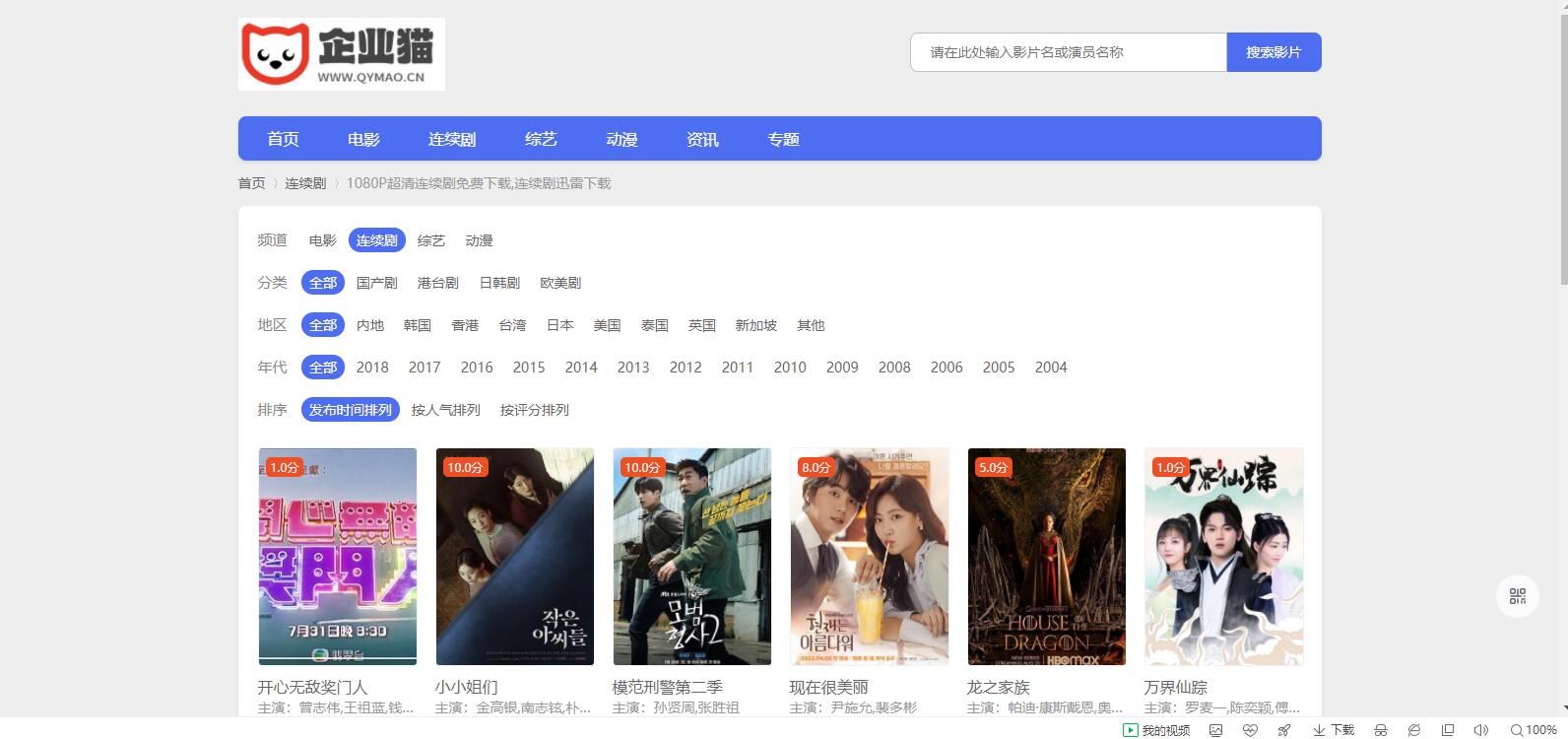
Task: Filter category by 国产剧
Action: tap(376, 283)
